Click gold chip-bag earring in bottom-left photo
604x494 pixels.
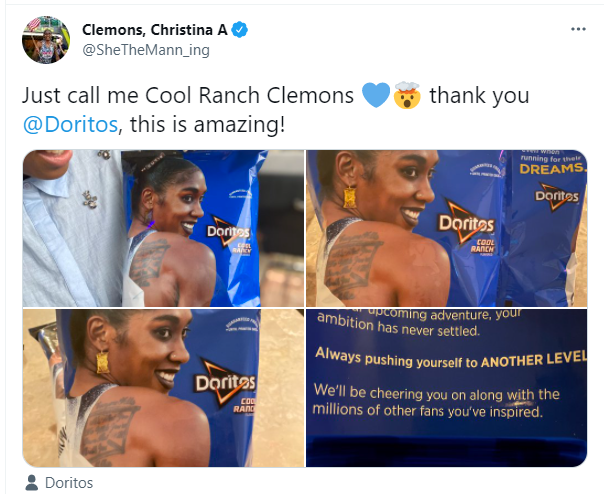pos(102,362)
